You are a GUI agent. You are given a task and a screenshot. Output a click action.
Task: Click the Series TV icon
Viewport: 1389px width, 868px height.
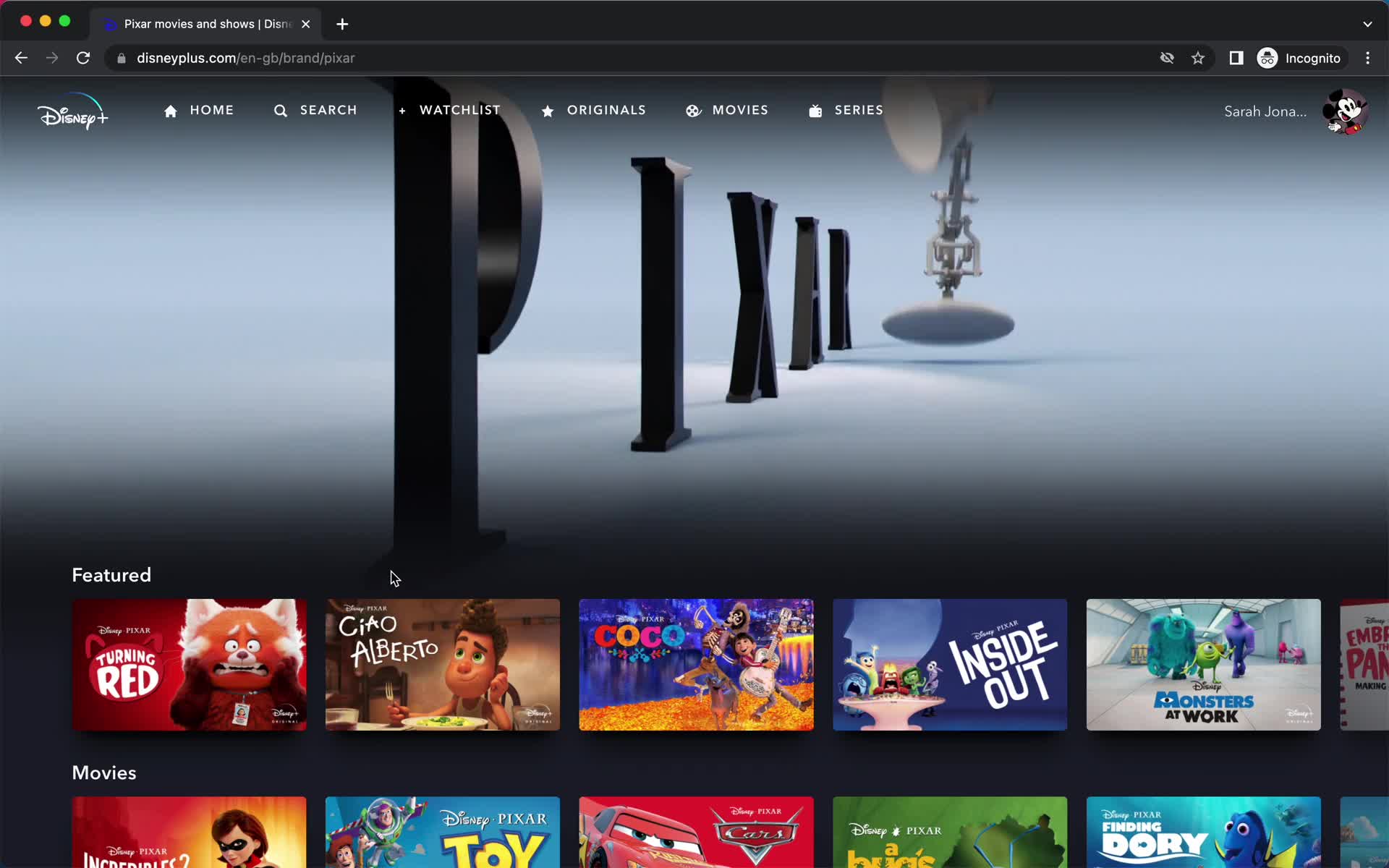click(x=815, y=111)
